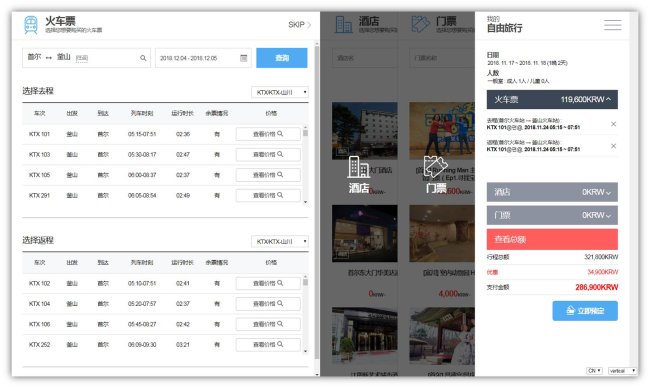Image resolution: width=650 pixels, height=388 pixels.
Task: Click the search magnifier in station field
Action: tap(143, 58)
